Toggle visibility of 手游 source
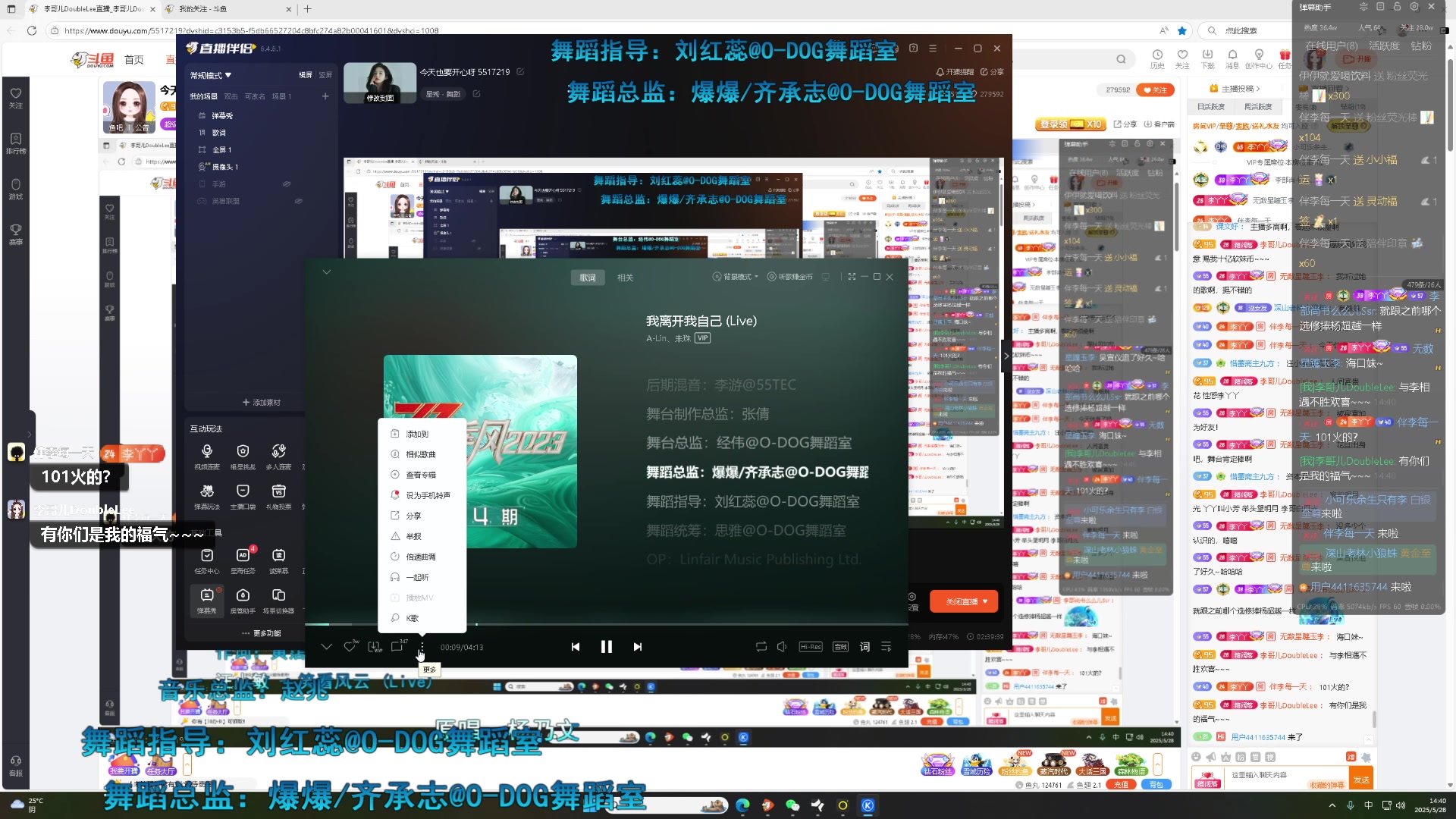 pos(287,184)
